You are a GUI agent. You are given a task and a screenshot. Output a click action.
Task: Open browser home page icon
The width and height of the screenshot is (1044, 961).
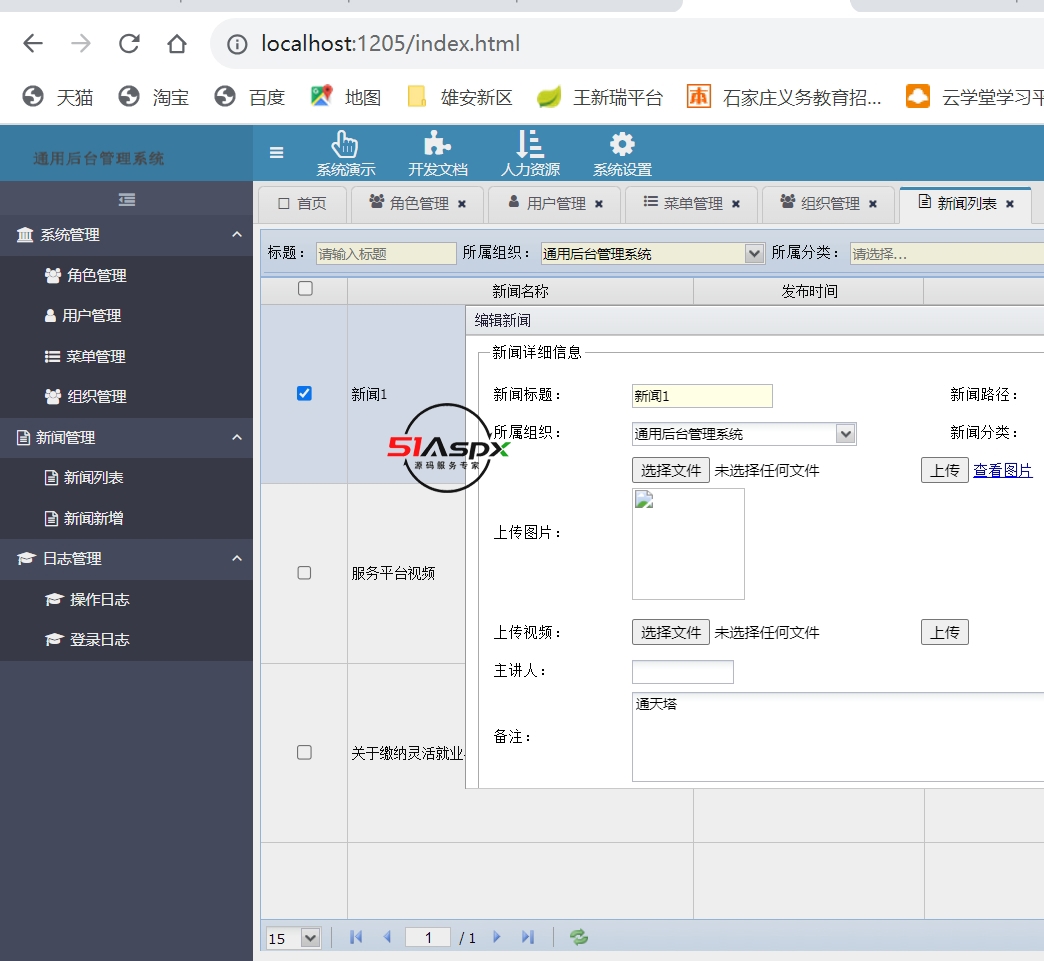[176, 44]
